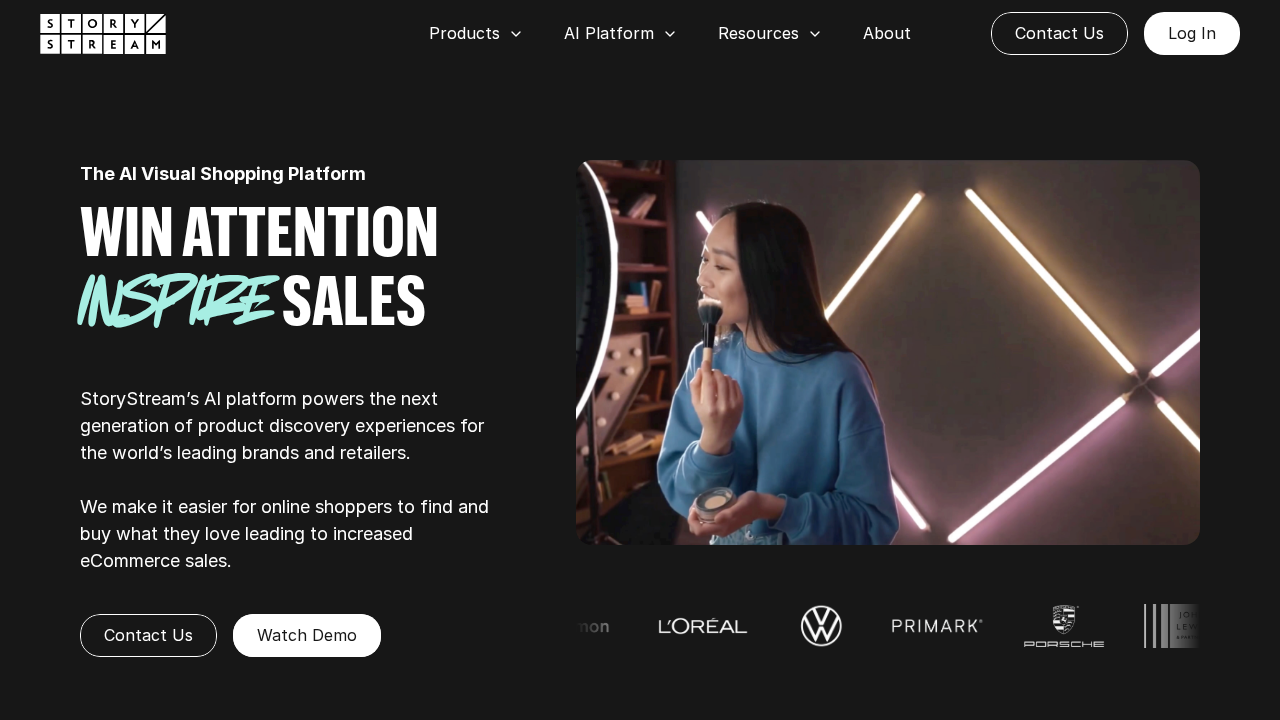
Task: Click the Primark brand logo
Action: [937, 626]
